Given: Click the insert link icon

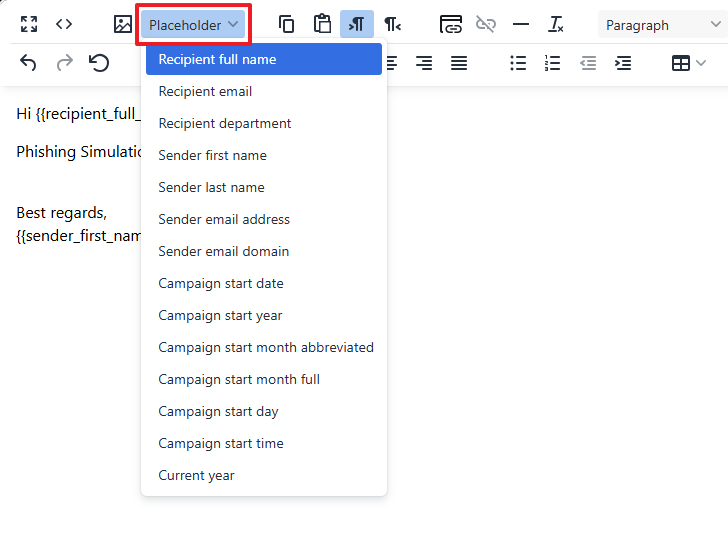Looking at the screenshot, I should click(x=451, y=24).
